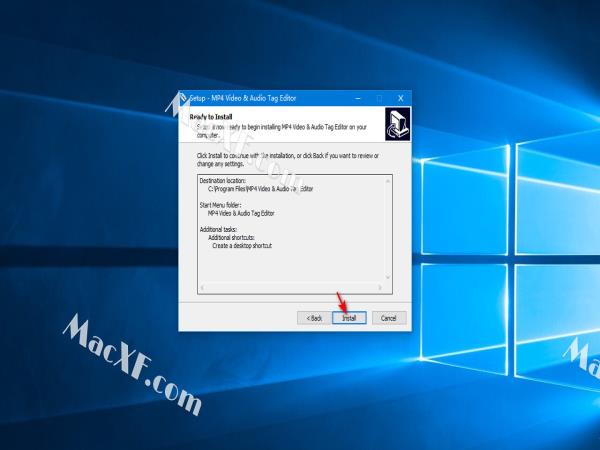
Task: Minimize the Setup window
Action: click(359, 98)
